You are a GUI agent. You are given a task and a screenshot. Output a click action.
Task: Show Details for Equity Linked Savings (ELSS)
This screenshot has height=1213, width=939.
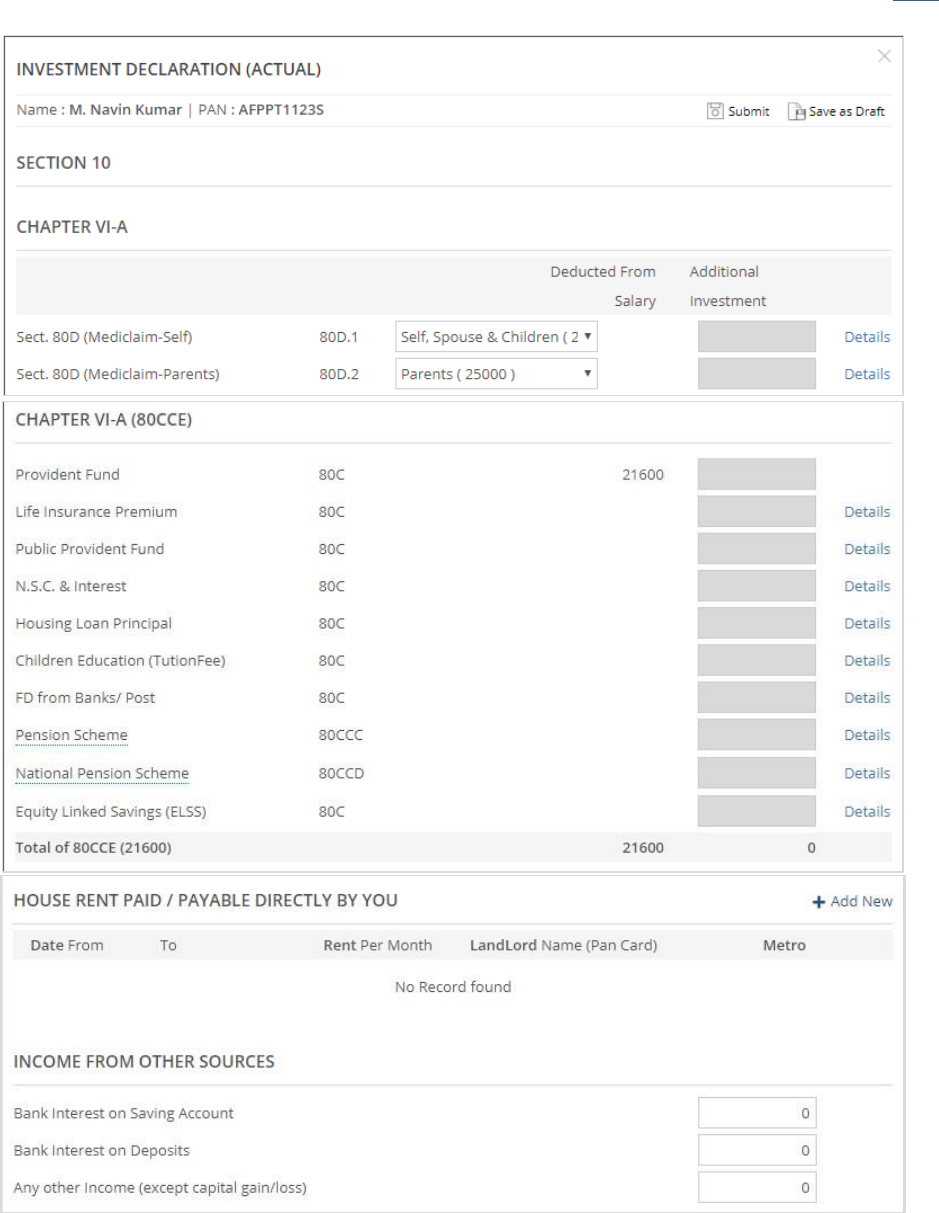pos(866,812)
